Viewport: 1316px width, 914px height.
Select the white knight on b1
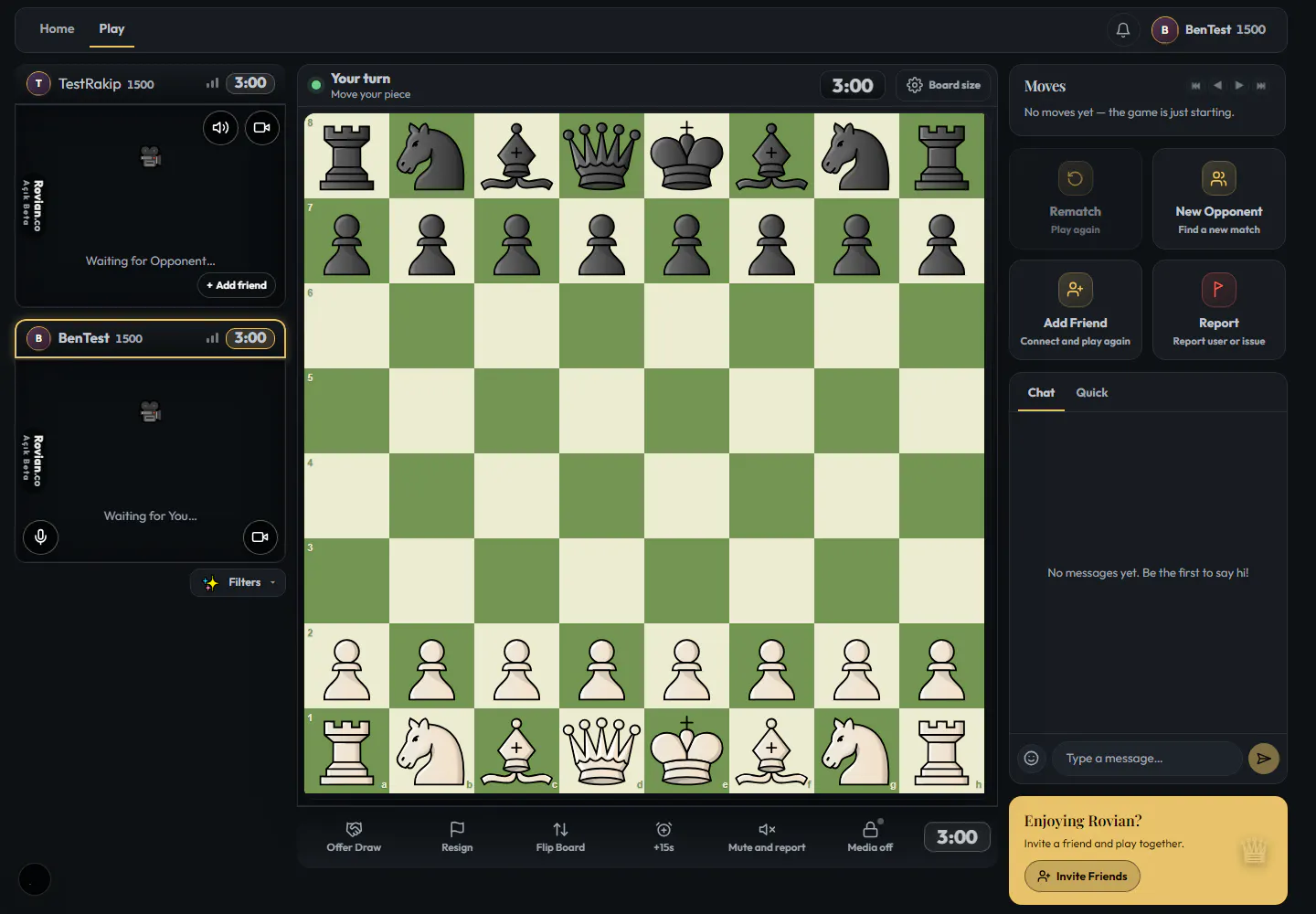coord(431,751)
